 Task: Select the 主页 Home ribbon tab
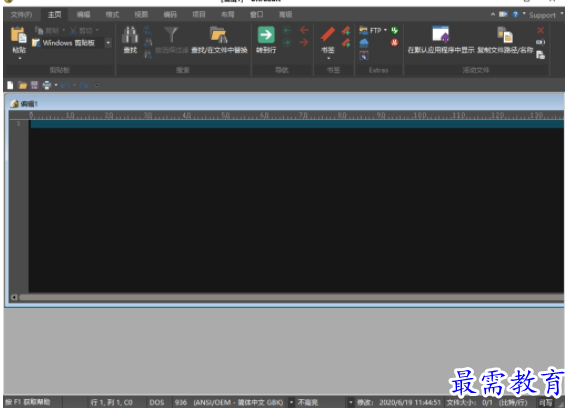click(54, 15)
